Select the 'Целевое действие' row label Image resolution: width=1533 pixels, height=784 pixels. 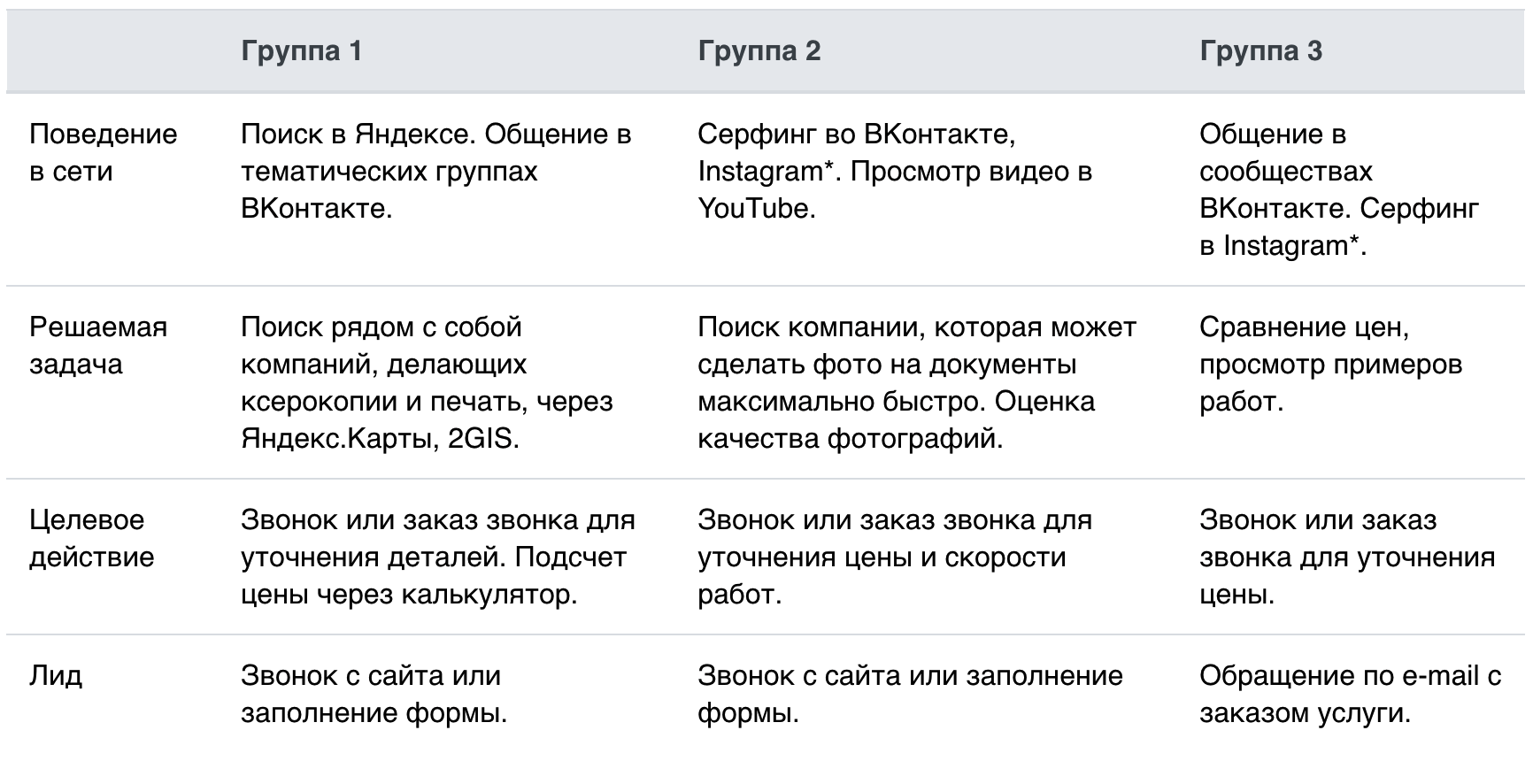coord(91,538)
